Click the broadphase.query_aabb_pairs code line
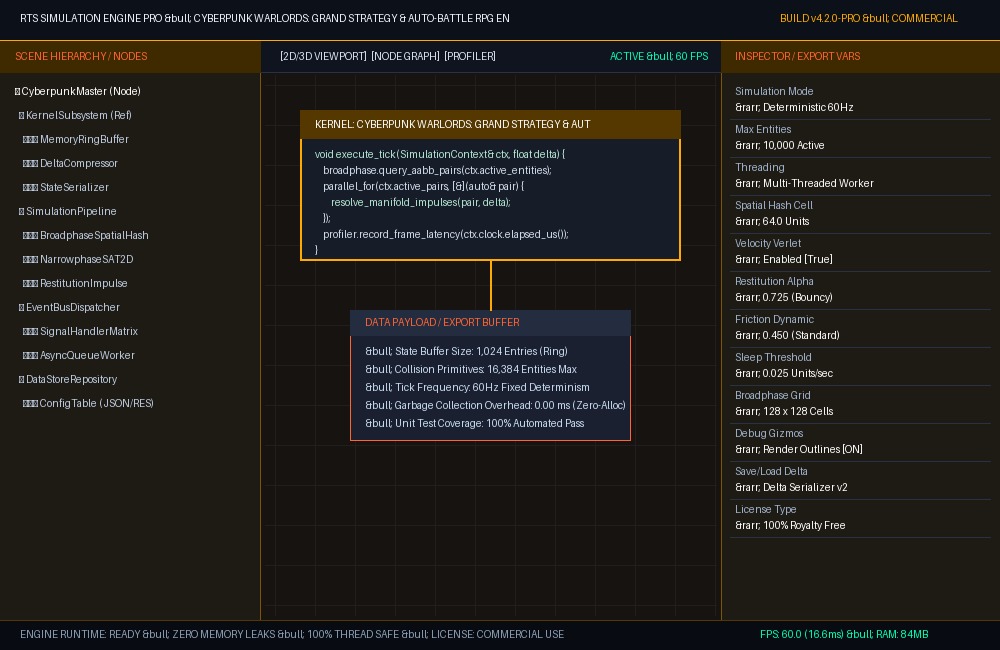The image size is (1000, 650). (438, 170)
